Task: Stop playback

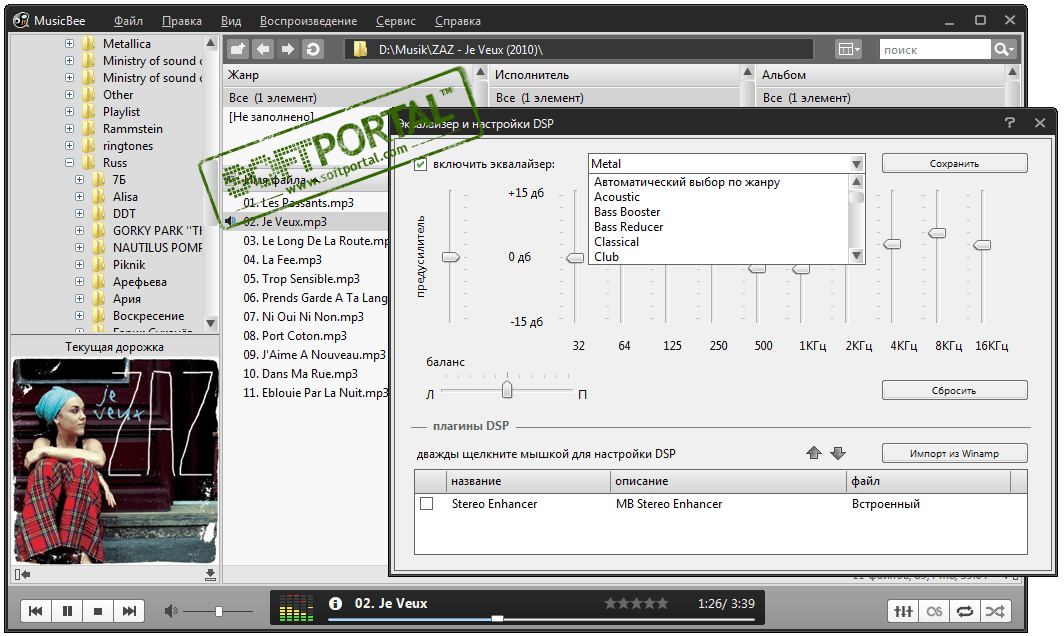Action: coord(98,611)
